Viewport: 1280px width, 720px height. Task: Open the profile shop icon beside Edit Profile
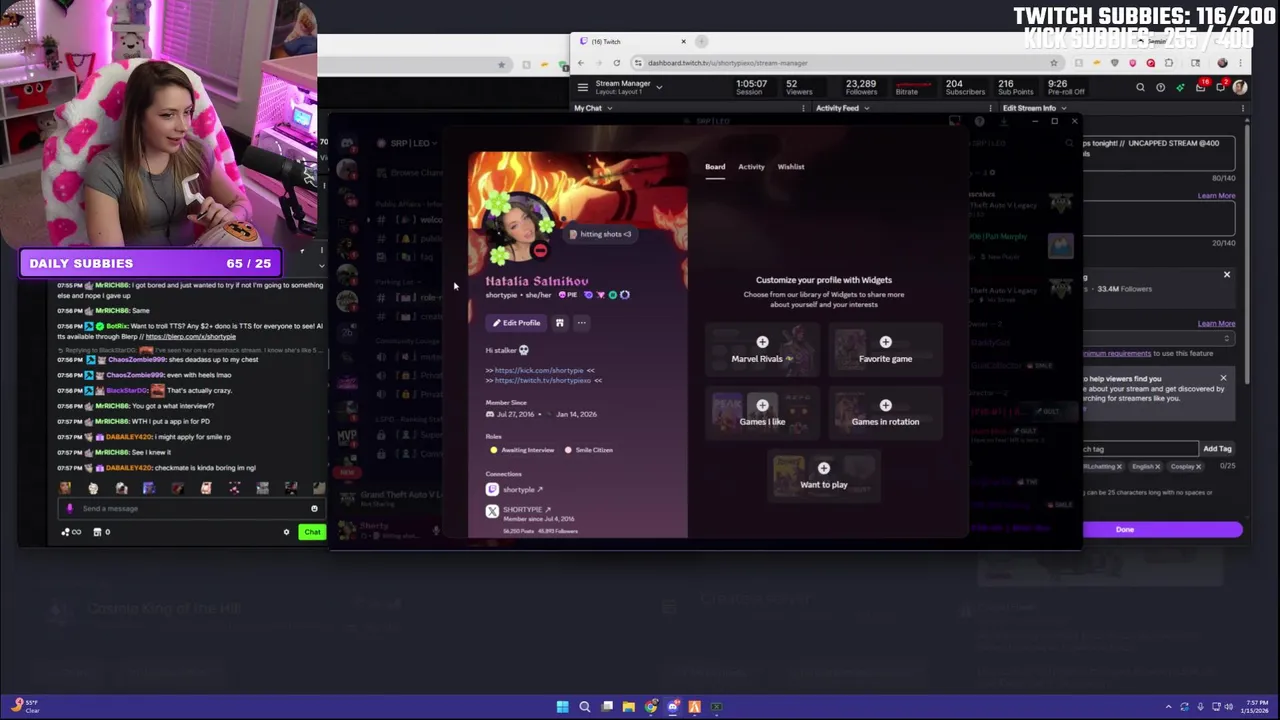pyautogui.click(x=560, y=323)
